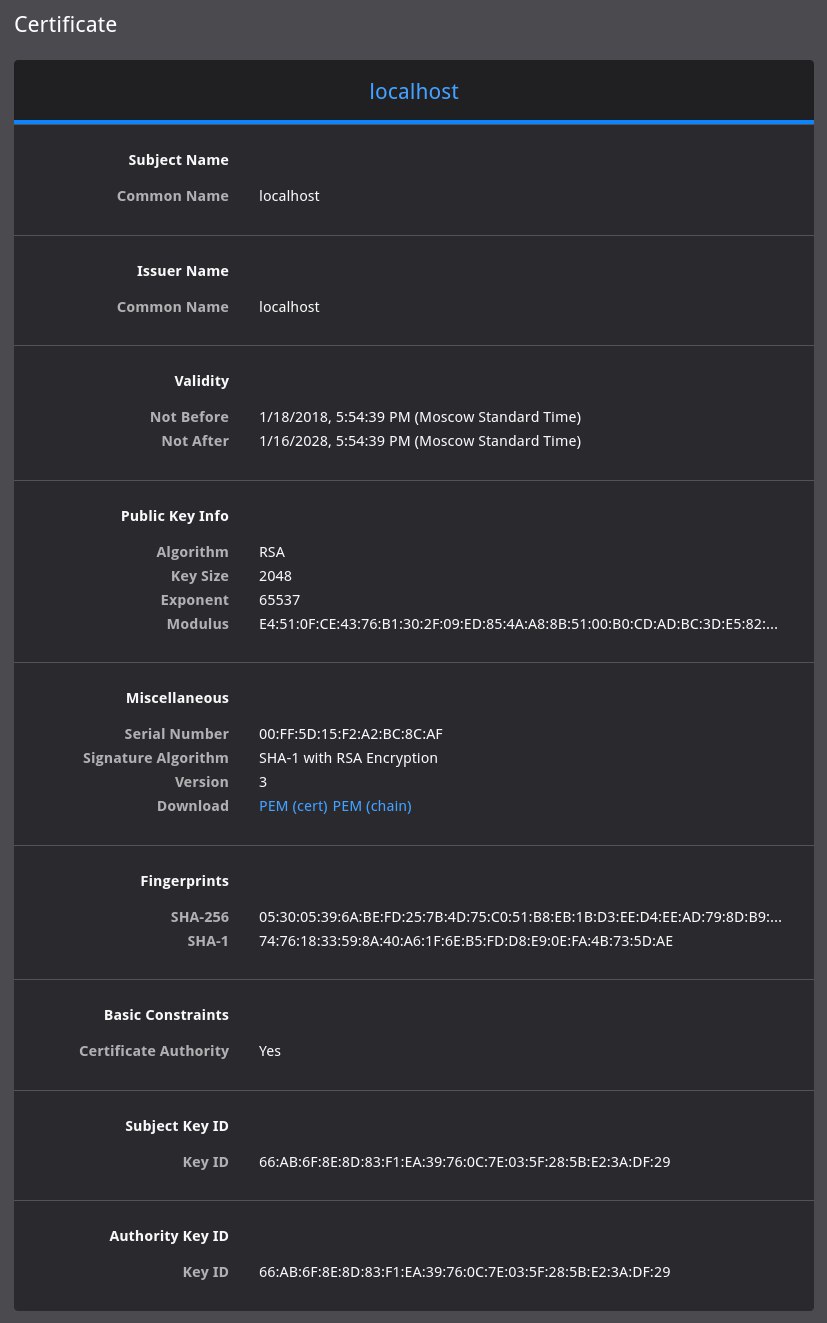Image resolution: width=827 pixels, height=1323 pixels.
Task: Click the Key Size value 2048
Action: [275, 576]
